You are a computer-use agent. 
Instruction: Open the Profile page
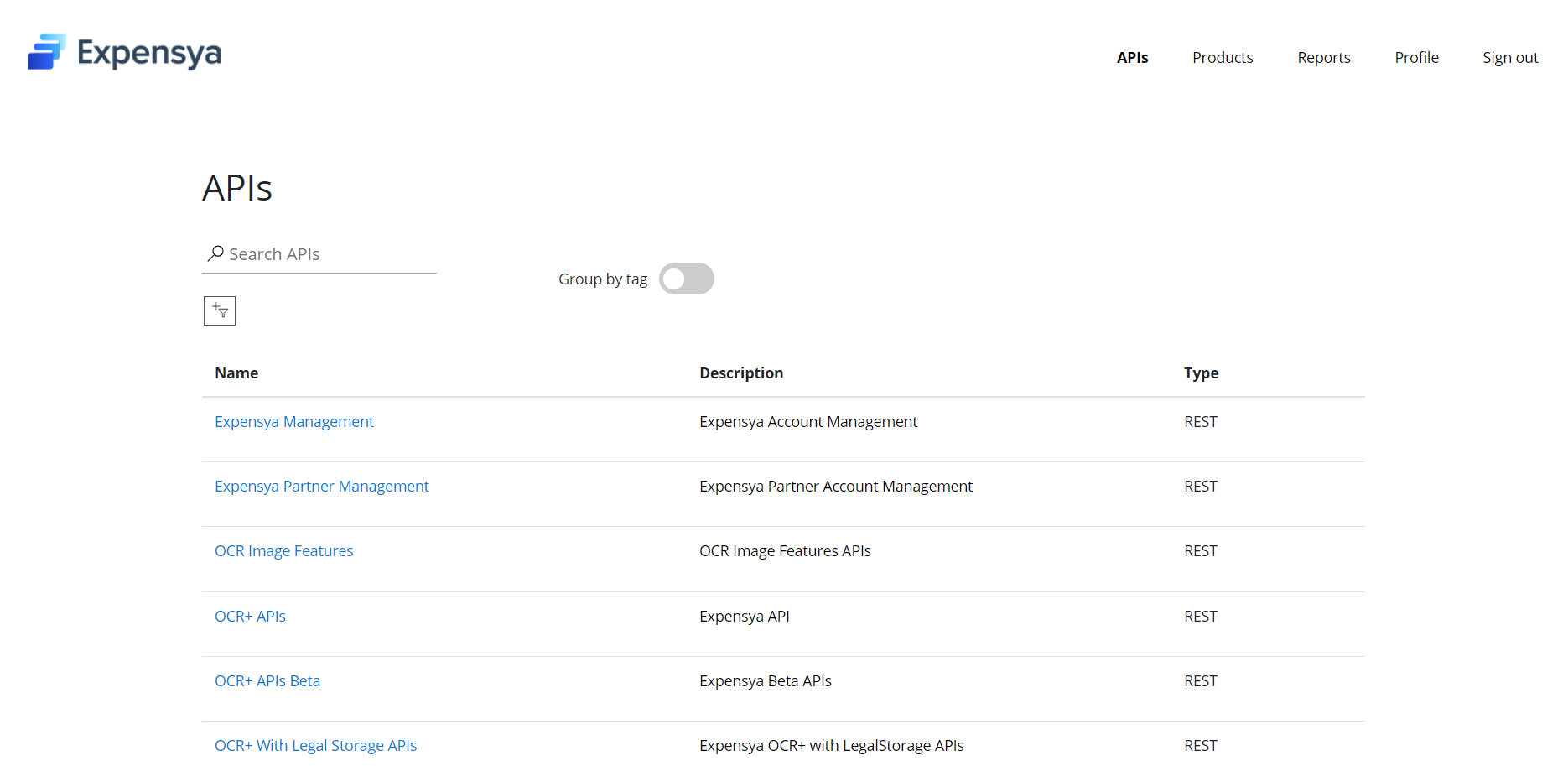coord(1416,57)
